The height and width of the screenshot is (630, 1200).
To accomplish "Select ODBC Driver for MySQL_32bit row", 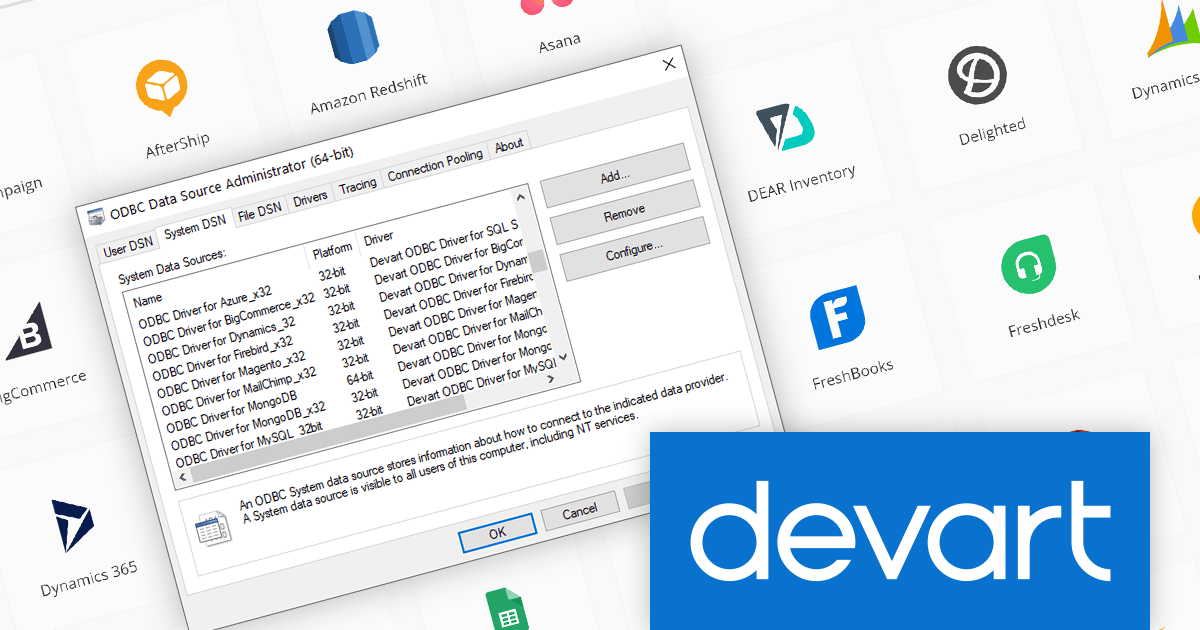I will click(x=249, y=443).
